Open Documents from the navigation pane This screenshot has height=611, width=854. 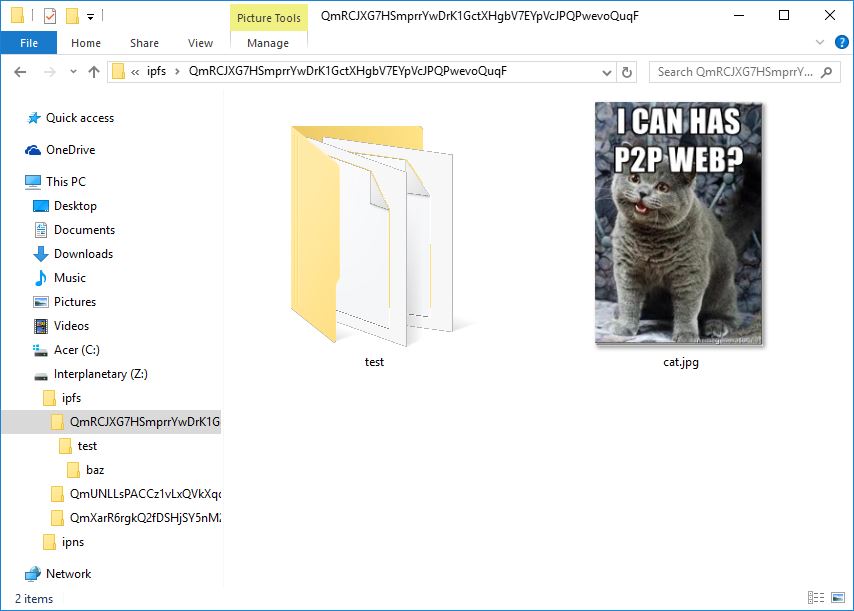[75, 230]
